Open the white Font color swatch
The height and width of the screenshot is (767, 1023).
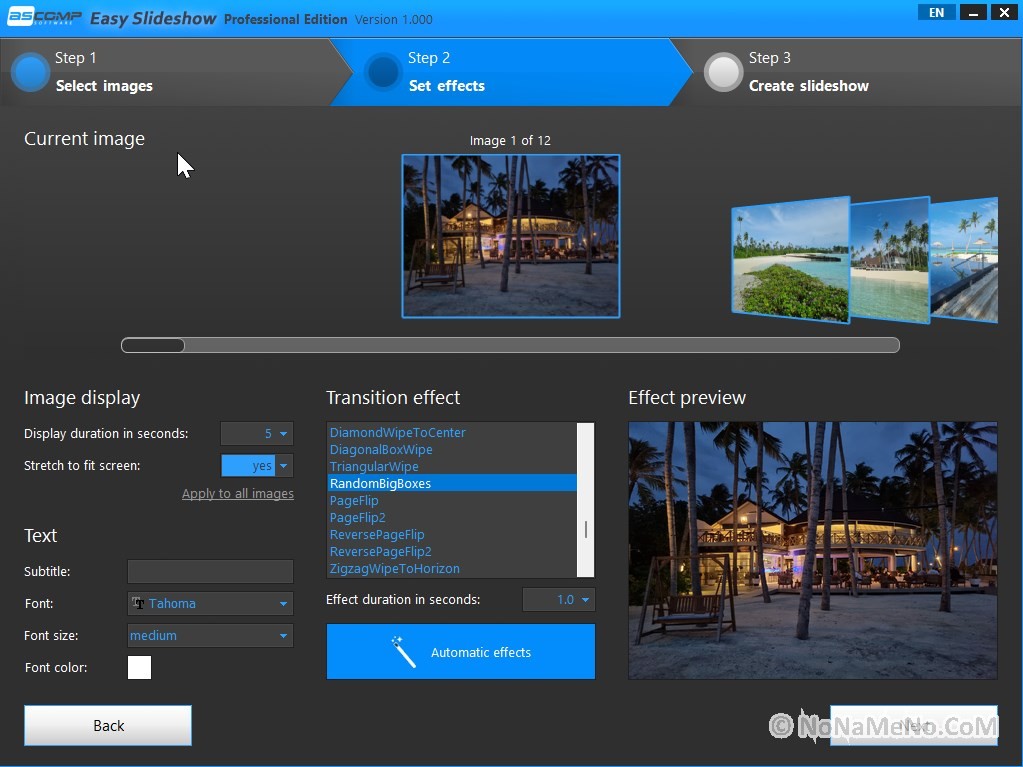pyautogui.click(x=139, y=667)
